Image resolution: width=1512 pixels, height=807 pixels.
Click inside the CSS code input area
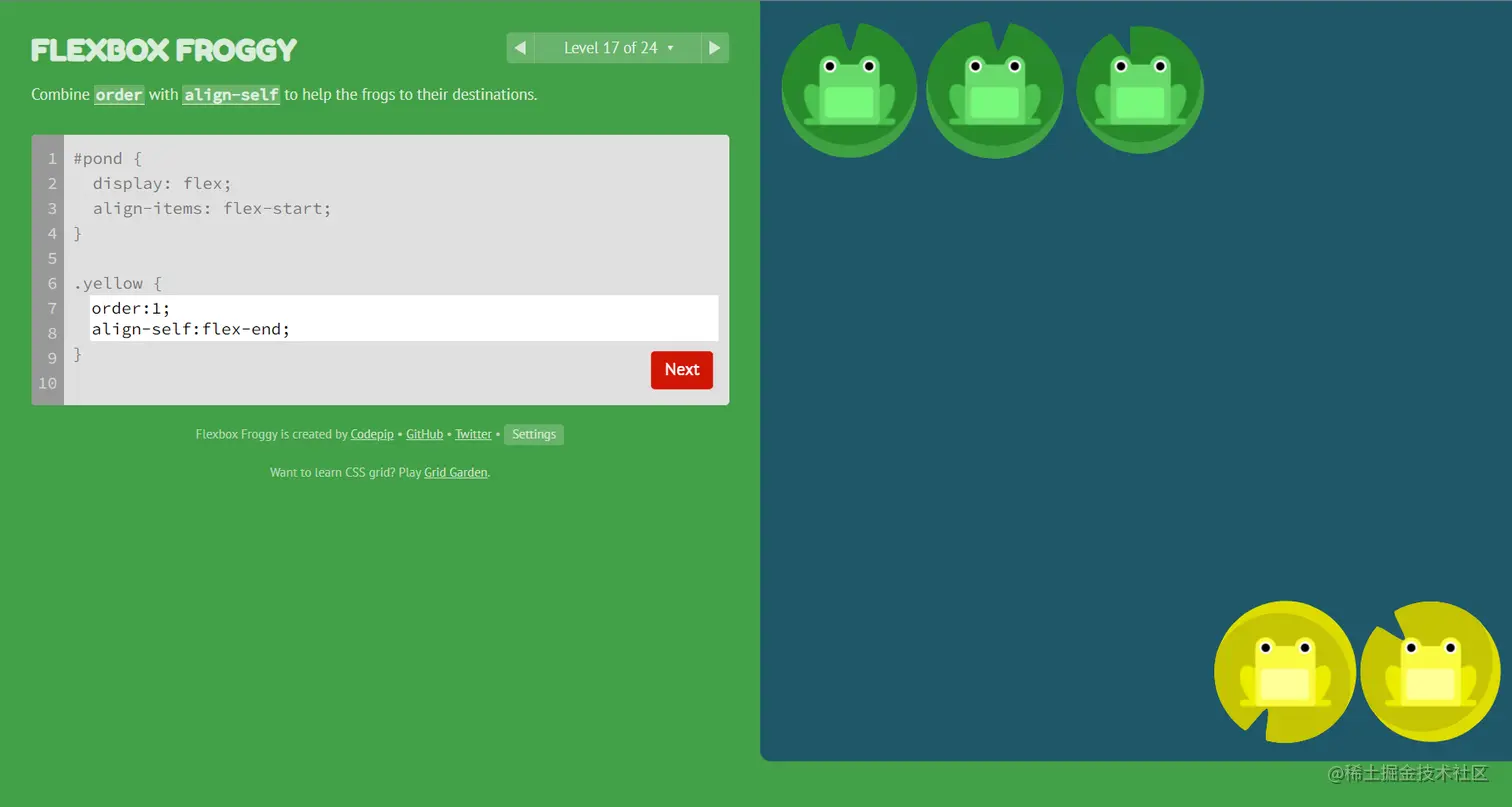click(x=404, y=318)
